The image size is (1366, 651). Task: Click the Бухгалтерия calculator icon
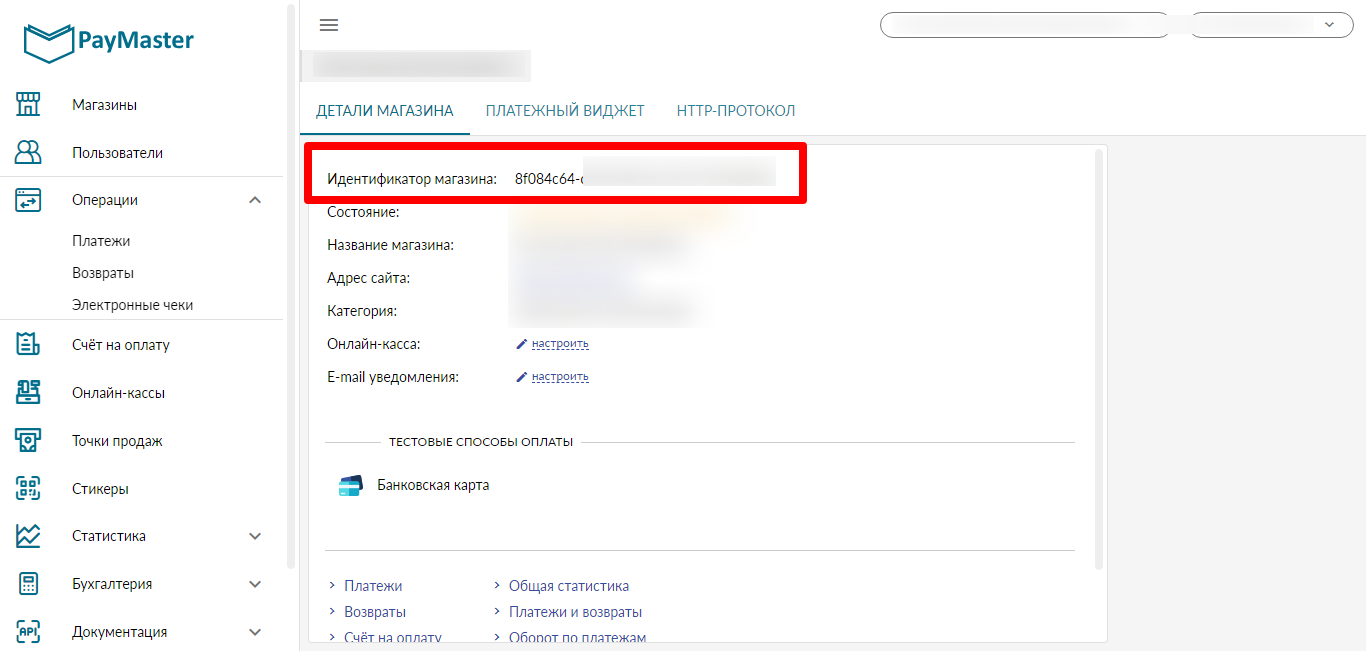(x=28, y=584)
